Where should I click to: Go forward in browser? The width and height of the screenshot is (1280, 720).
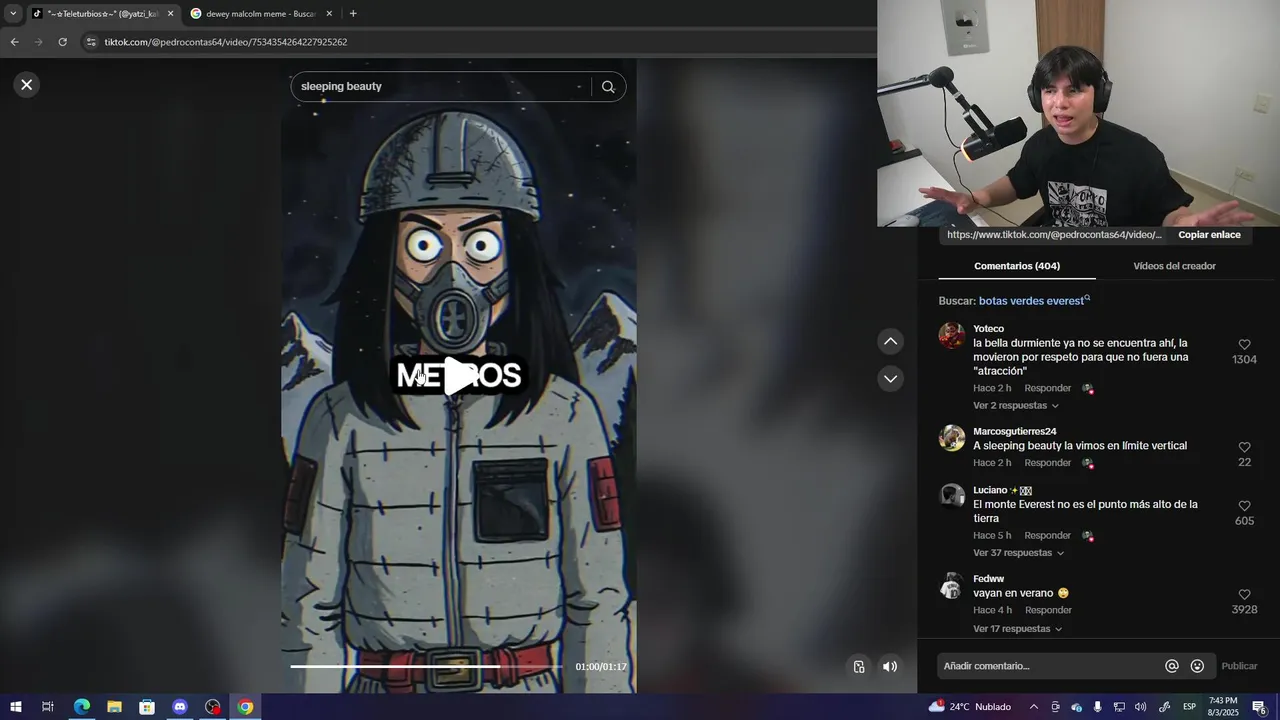tap(38, 42)
